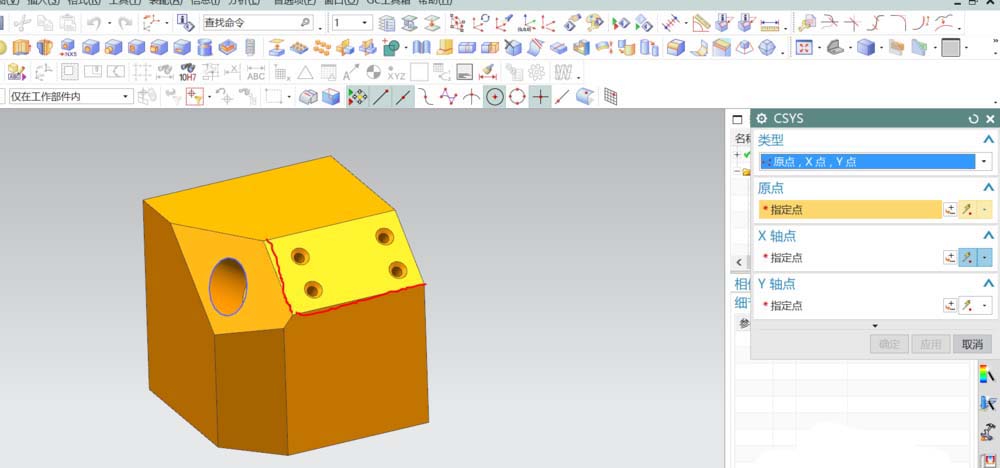Click the Undo arrow icon
This screenshot has width=1000, height=468.
[94, 24]
